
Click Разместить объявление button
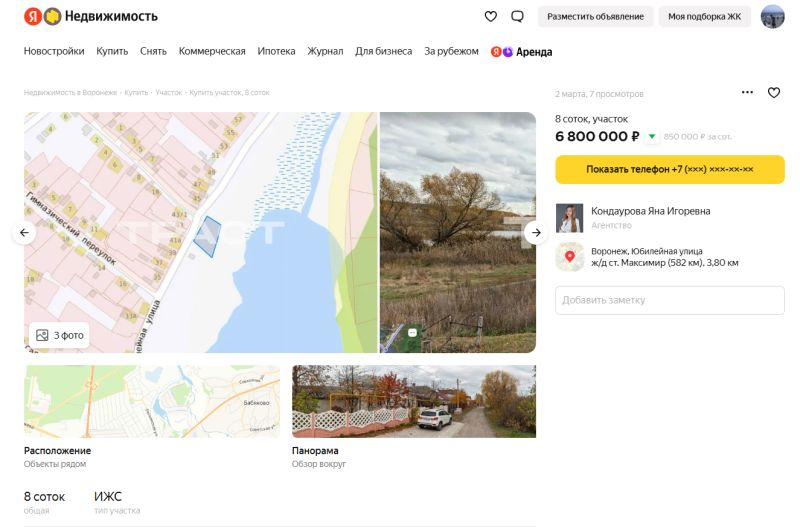point(595,16)
